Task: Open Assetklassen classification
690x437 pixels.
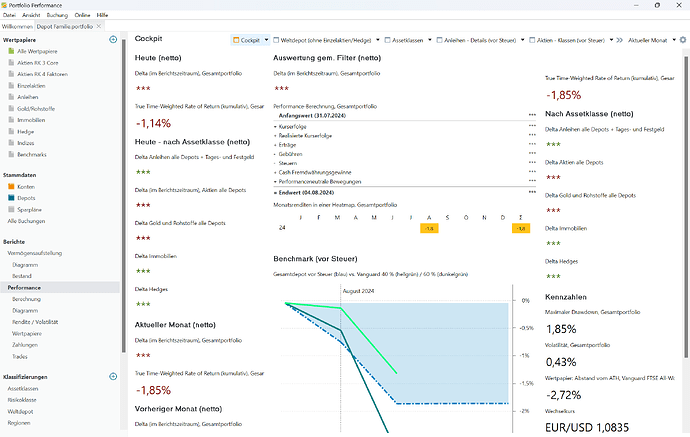Action: (23, 389)
